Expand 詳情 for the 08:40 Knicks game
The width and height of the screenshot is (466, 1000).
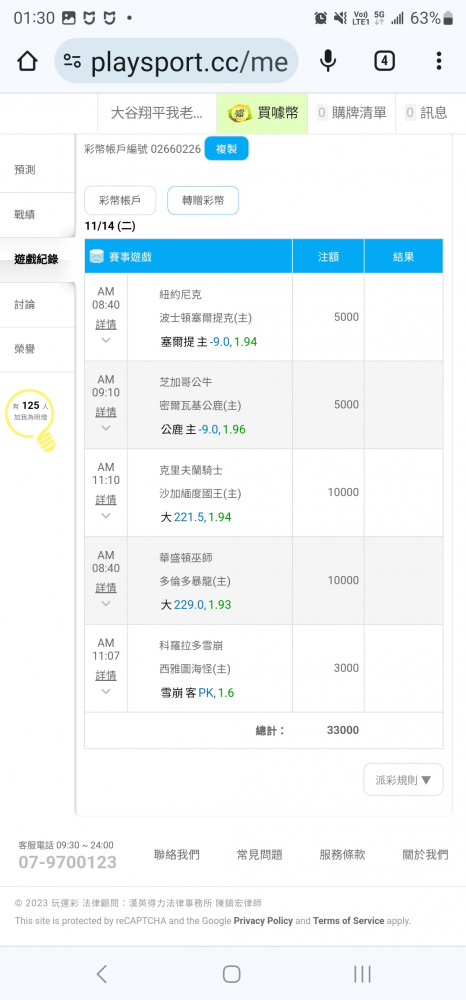click(106, 325)
